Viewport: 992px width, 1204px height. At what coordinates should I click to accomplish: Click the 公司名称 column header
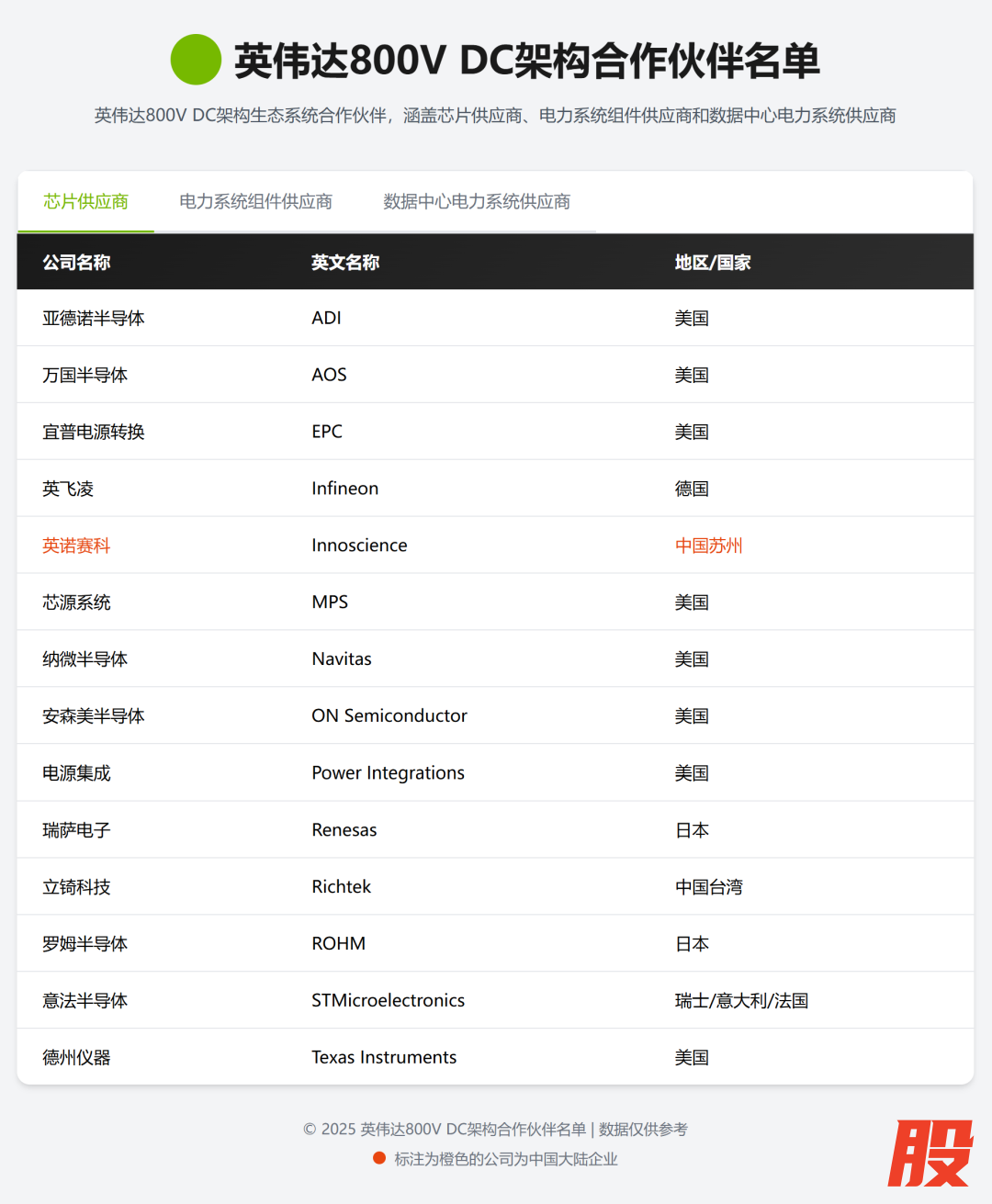pos(76,263)
